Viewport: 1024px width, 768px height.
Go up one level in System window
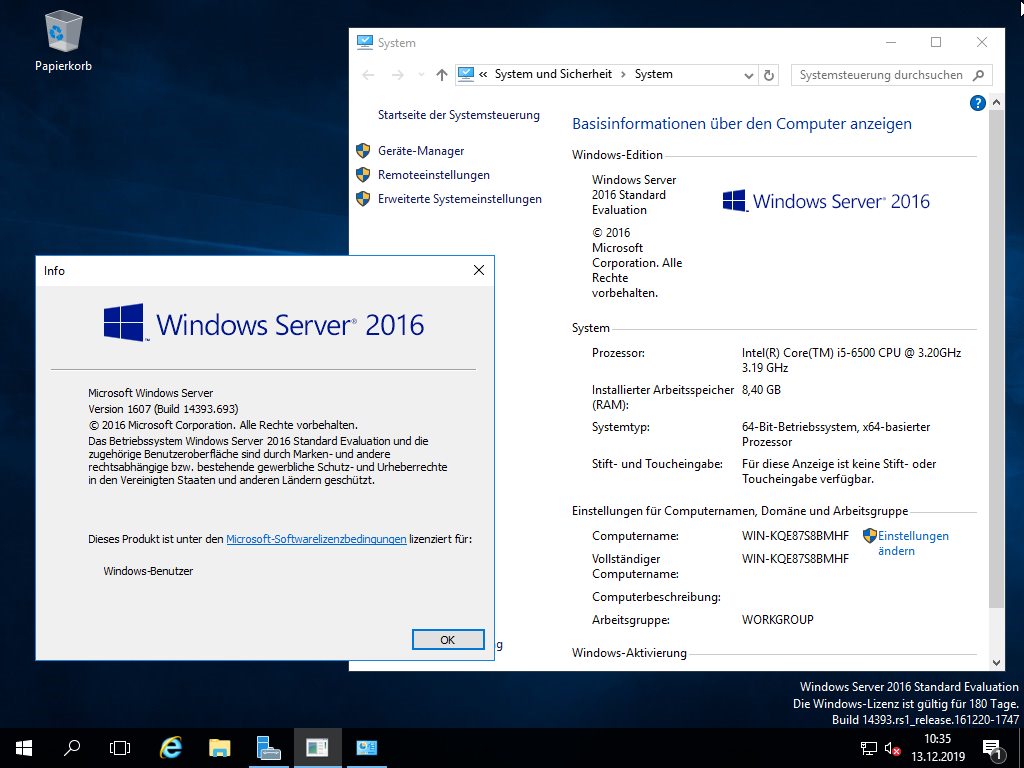[x=442, y=75]
